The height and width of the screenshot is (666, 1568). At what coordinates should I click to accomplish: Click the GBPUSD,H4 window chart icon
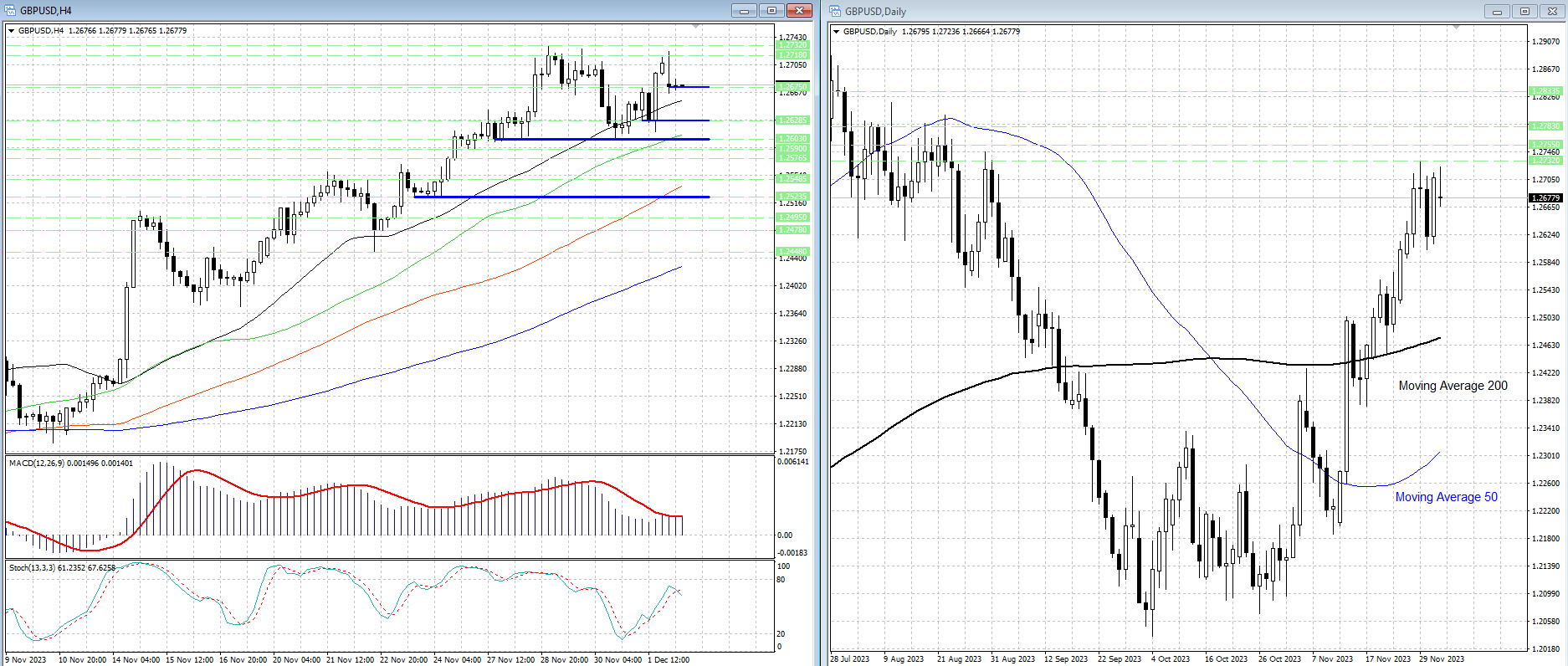coord(11,11)
